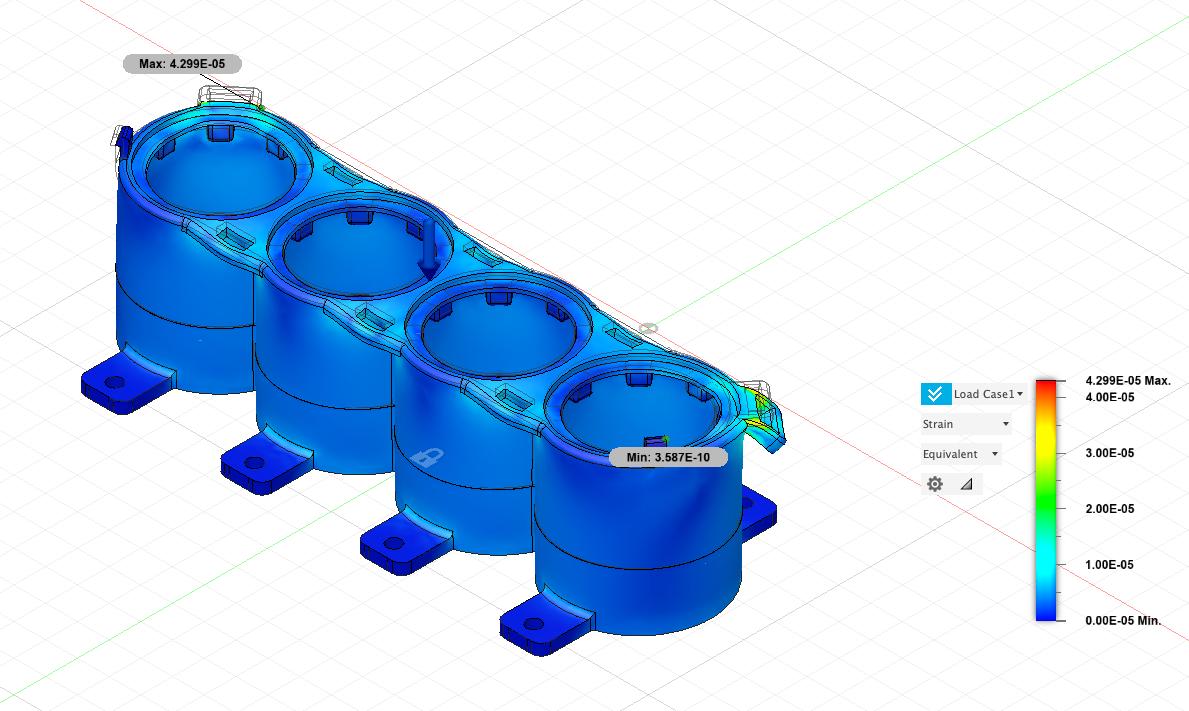Open legend options with the gear icon
Screen dimensions: 1189x711
(935, 484)
